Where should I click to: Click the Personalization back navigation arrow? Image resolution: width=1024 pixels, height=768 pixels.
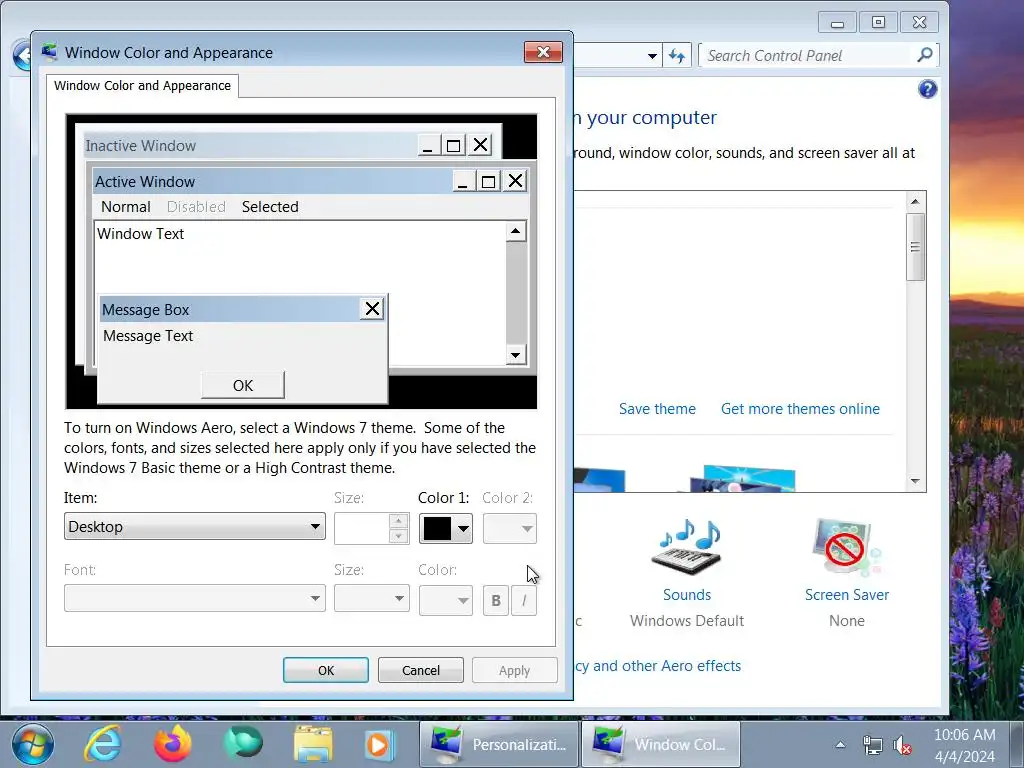(x=23, y=56)
